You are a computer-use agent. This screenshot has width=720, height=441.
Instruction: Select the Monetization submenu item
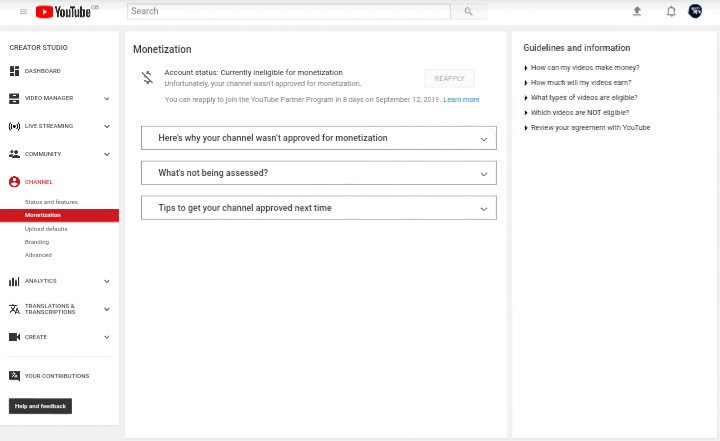point(59,215)
